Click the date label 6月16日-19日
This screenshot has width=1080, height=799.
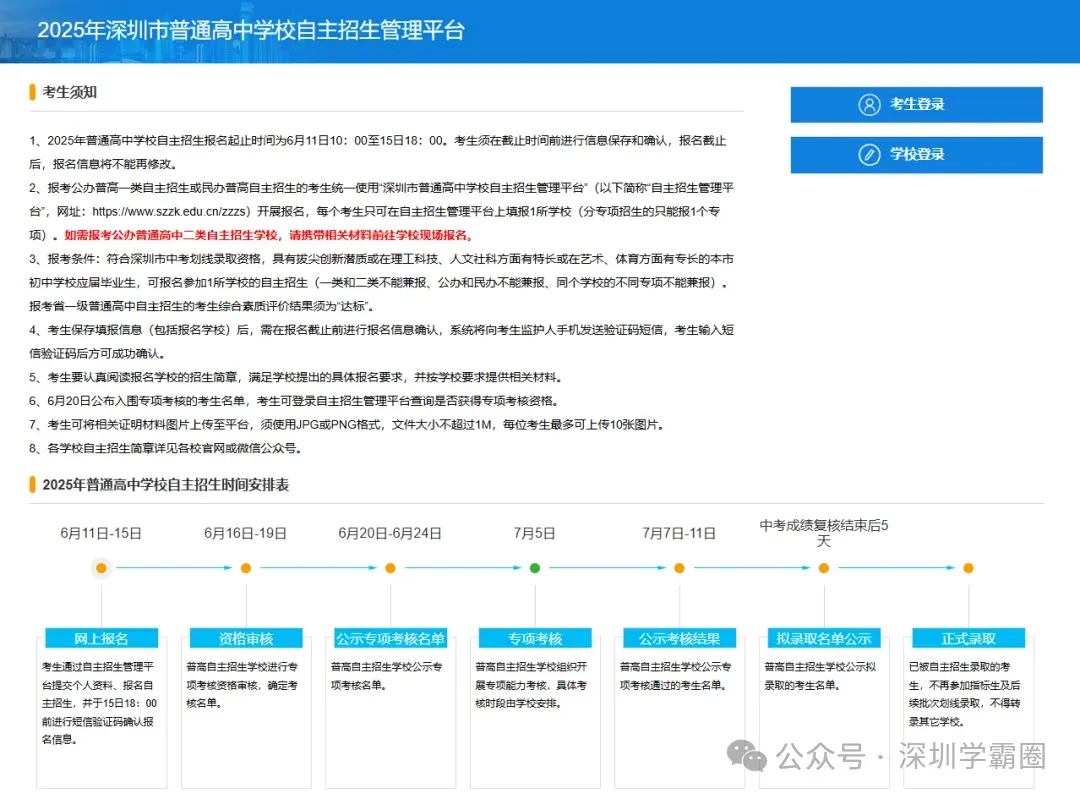point(246,533)
